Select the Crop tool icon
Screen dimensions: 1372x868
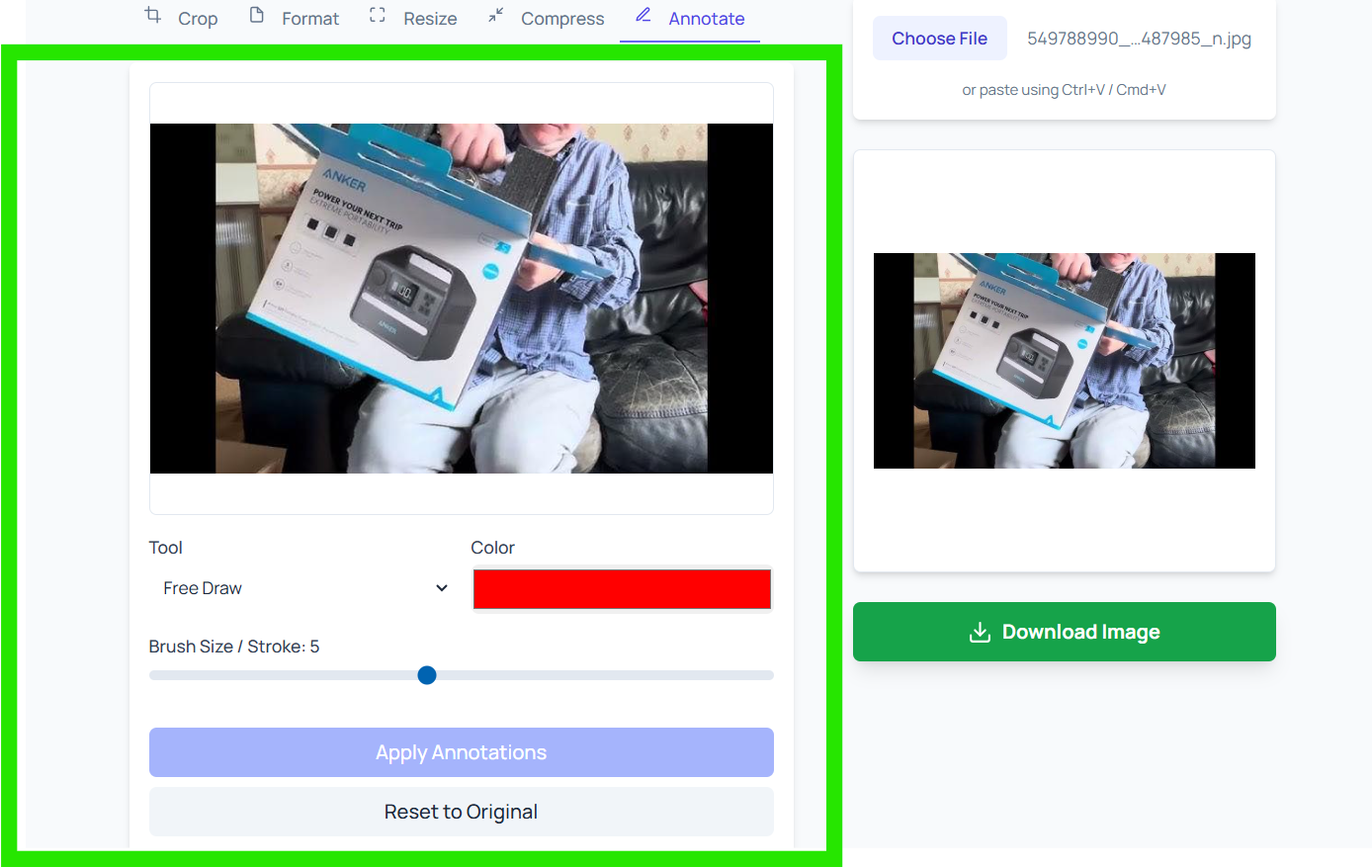tap(152, 17)
